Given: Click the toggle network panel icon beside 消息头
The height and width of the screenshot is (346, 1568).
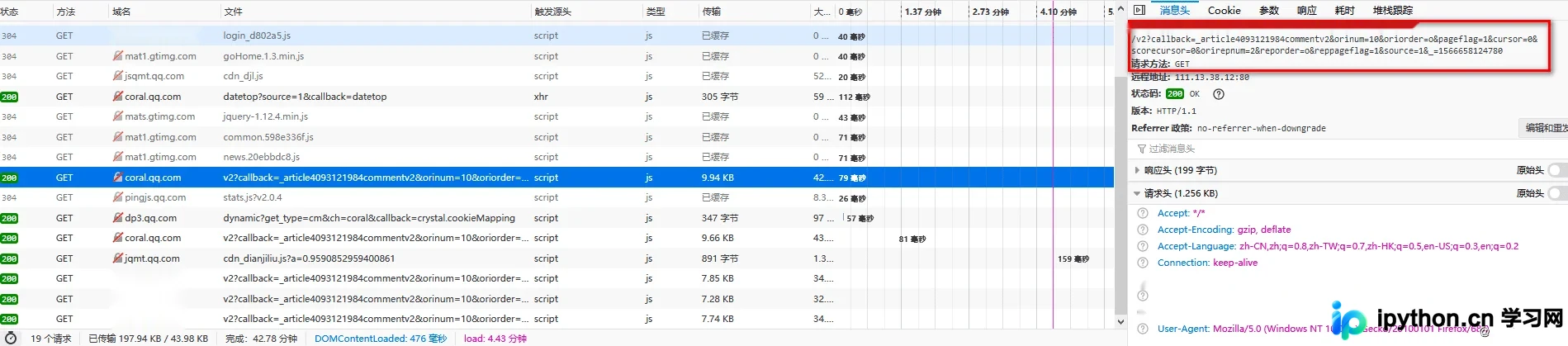Looking at the screenshot, I should click(x=1139, y=10).
